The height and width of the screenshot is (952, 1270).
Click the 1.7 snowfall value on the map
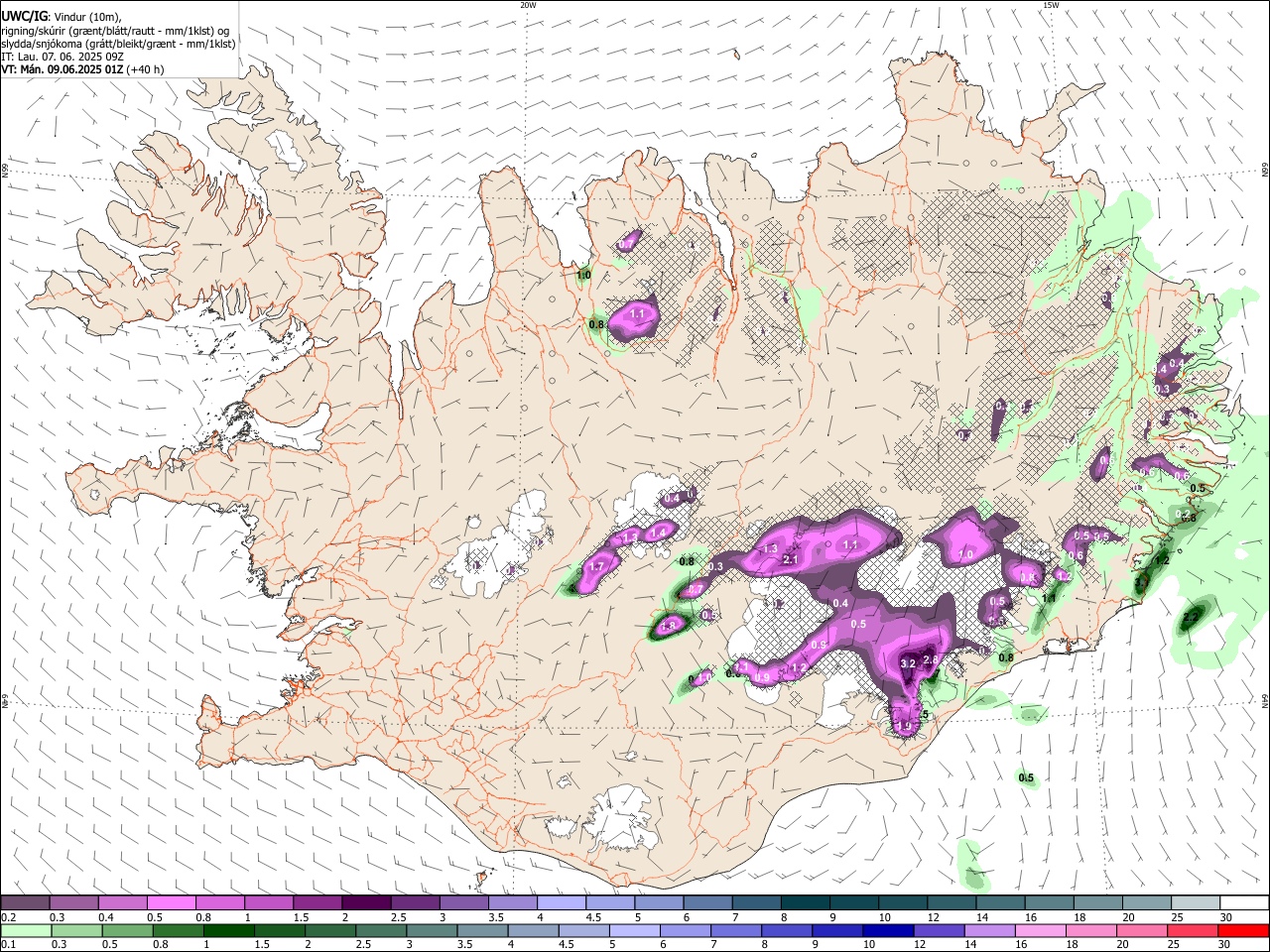[x=596, y=566]
